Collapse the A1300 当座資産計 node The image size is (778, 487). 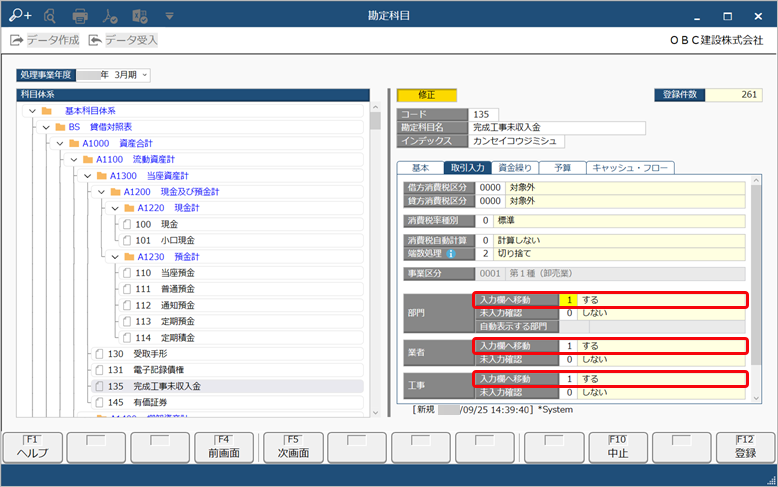pos(88,176)
